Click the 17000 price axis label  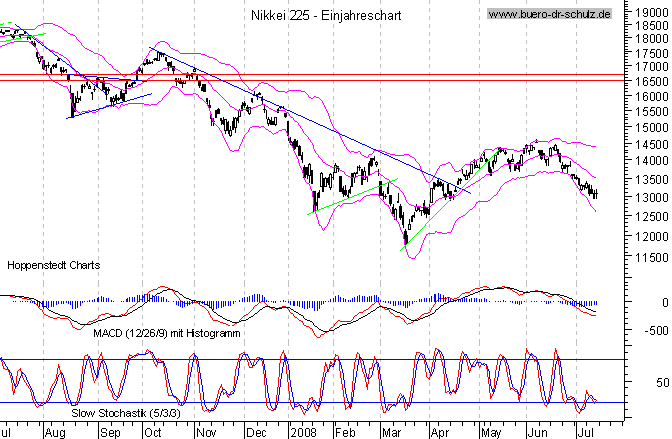click(x=652, y=67)
